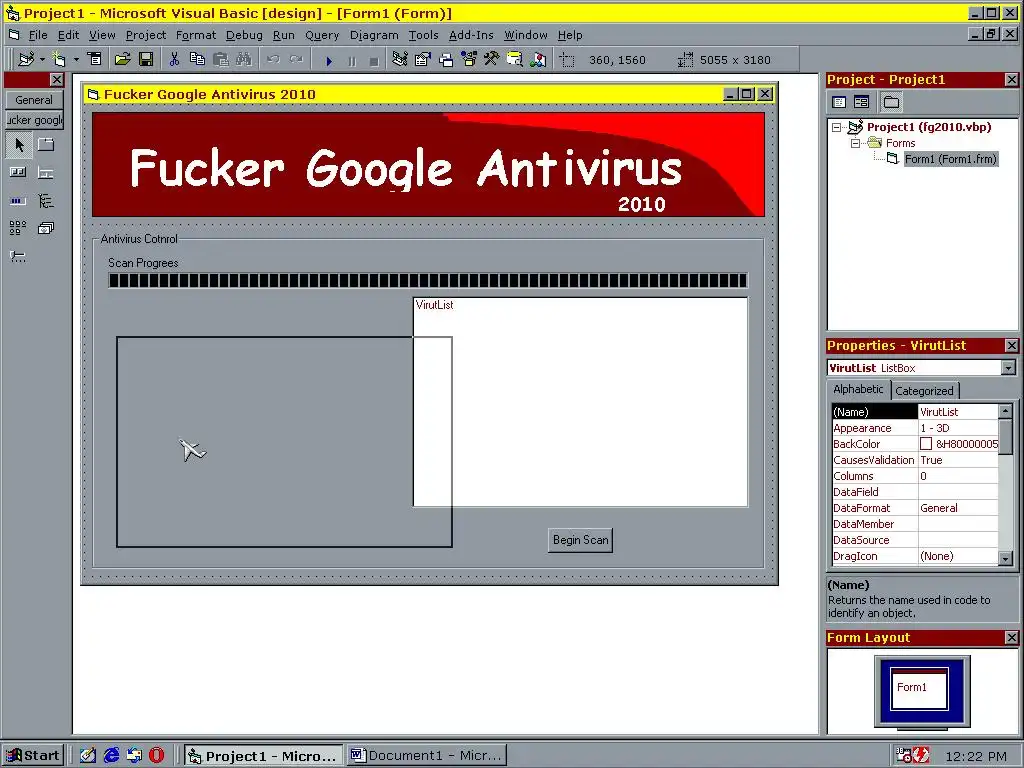Open the Menu Editor from the toolbar
1024x768 pixels.
95,59
